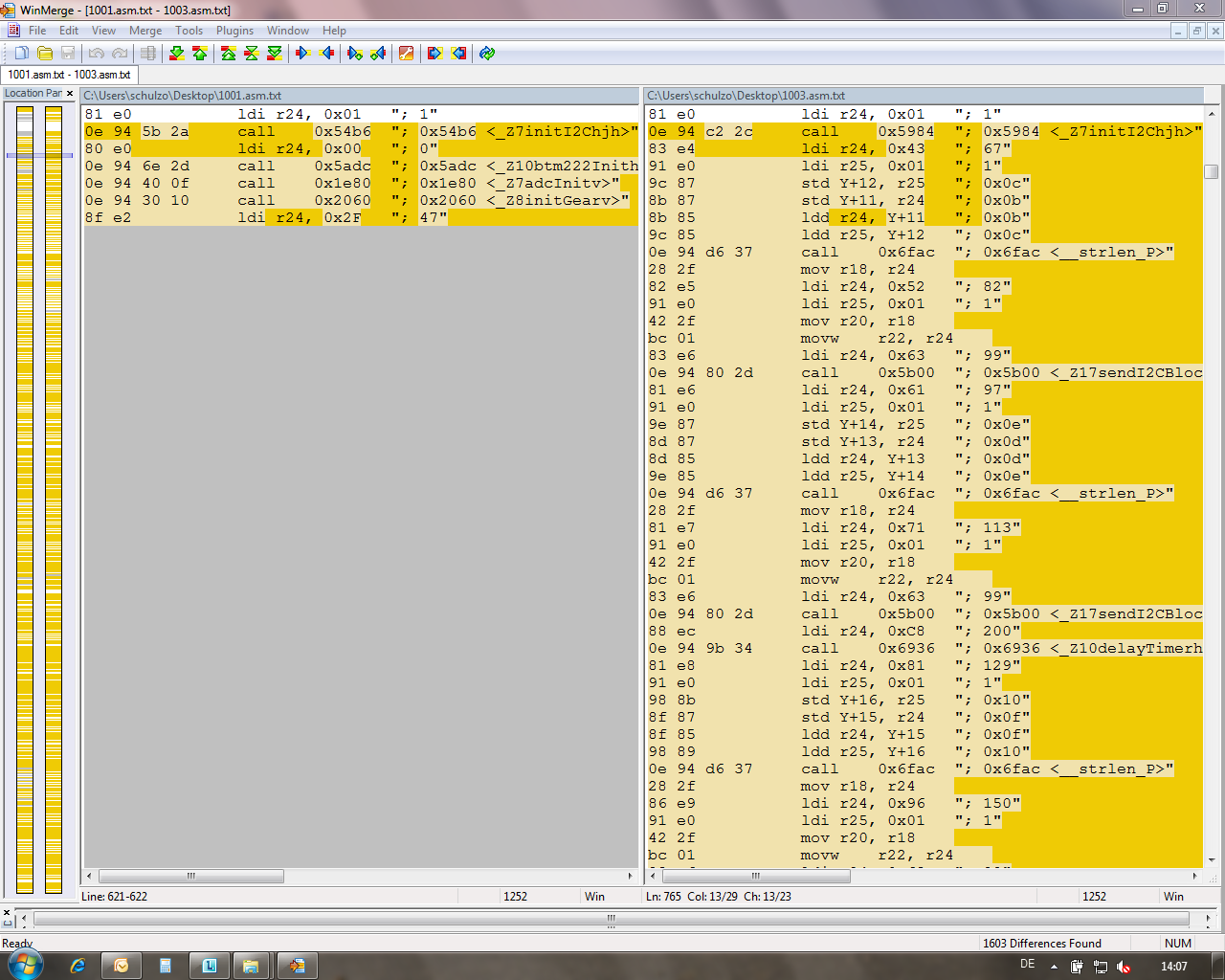Open the View menu

[x=103, y=31]
